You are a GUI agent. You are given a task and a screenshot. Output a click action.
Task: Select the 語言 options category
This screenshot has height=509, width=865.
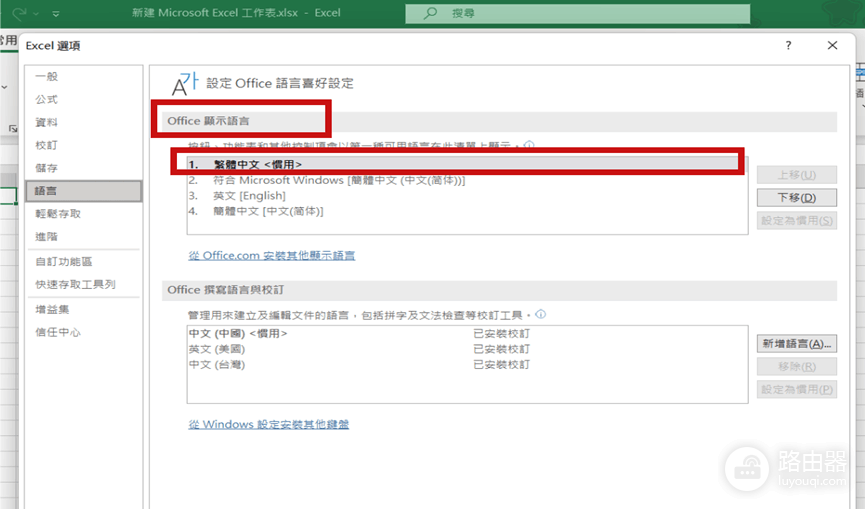(84, 191)
